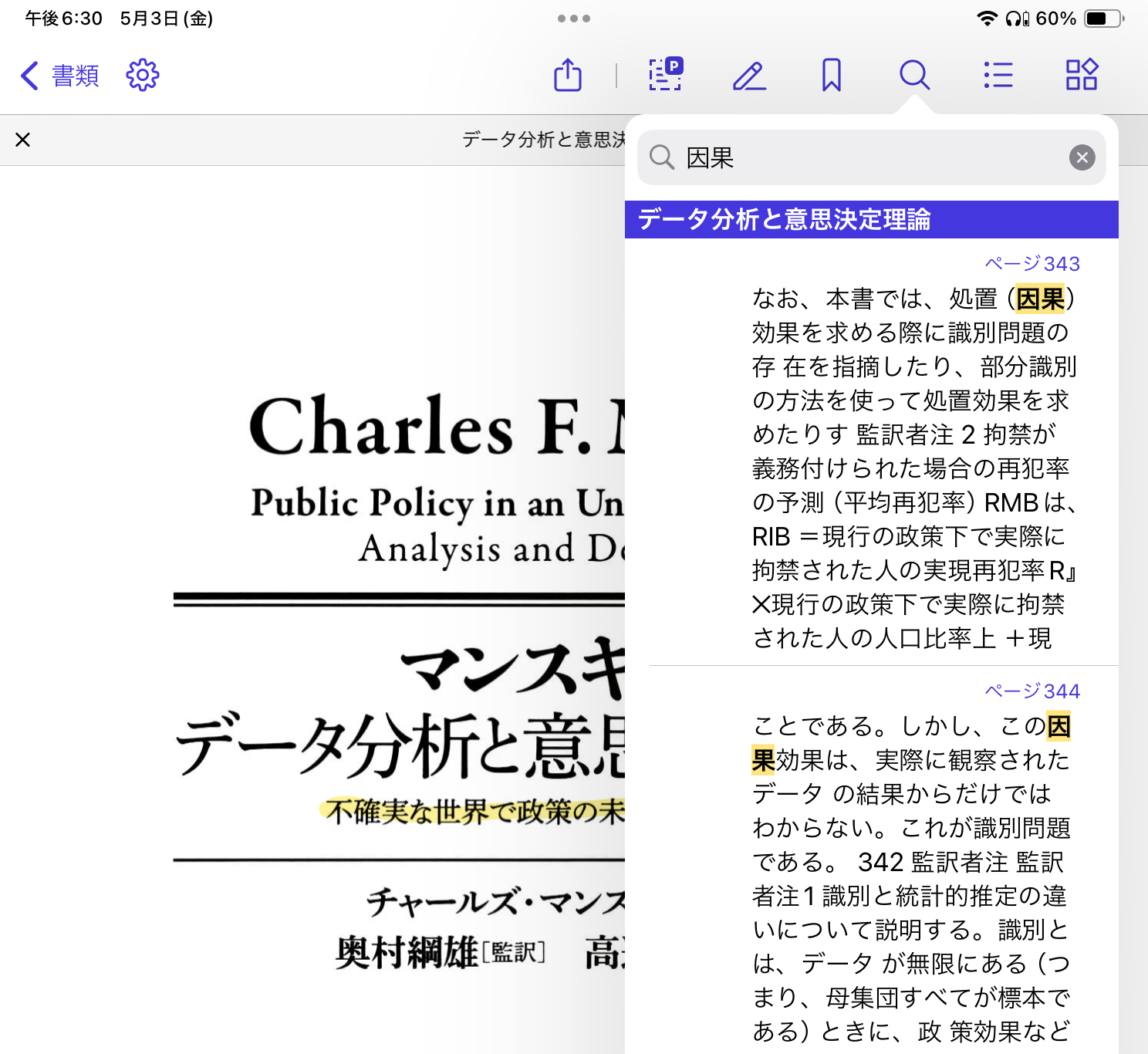Open the PDF text-recognition selection tool
This screenshot has width=1148, height=1054.
point(665,75)
